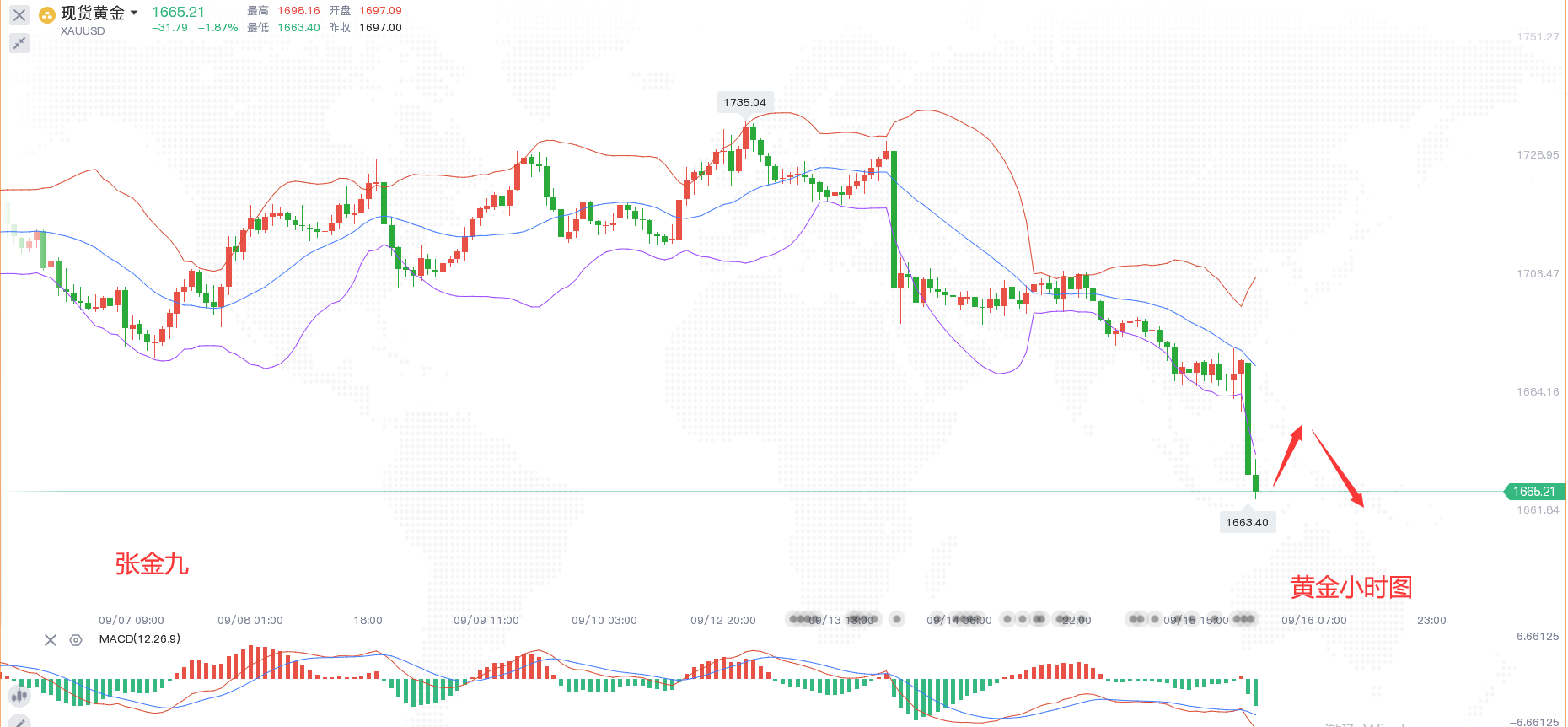Click the MACD(12,26,9) indicator label
1568x727 pixels.
pyautogui.click(x=140, y=638)
